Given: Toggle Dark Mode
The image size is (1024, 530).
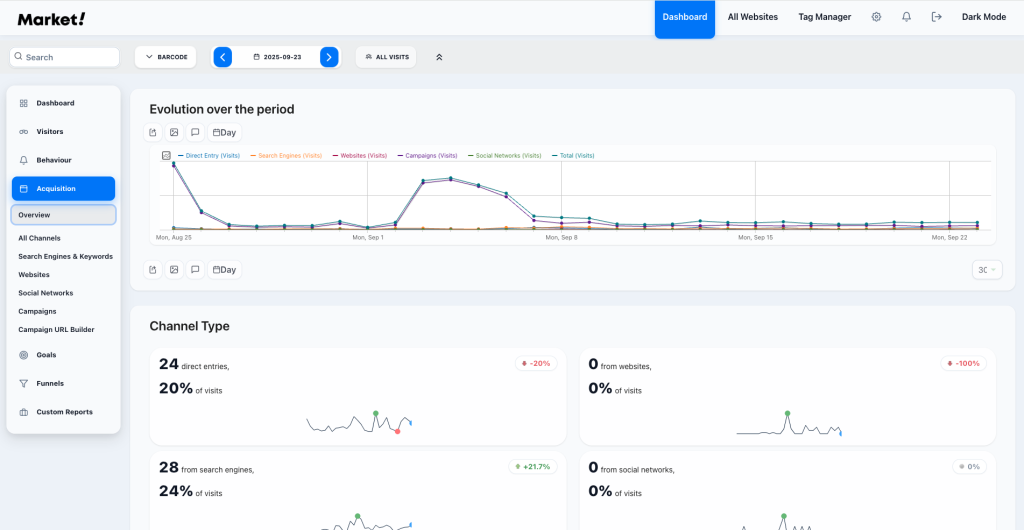Looking at the screenshot, I should [983, 17].
